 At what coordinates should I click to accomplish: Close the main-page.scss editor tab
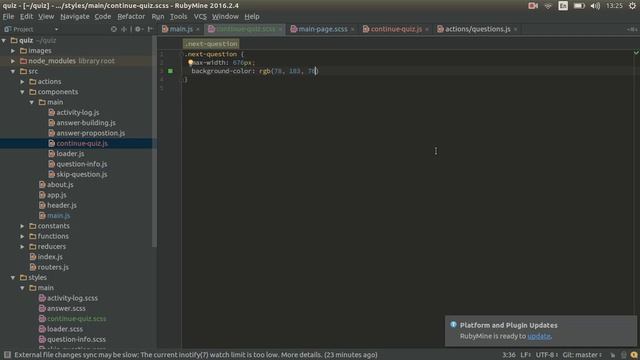352,29
